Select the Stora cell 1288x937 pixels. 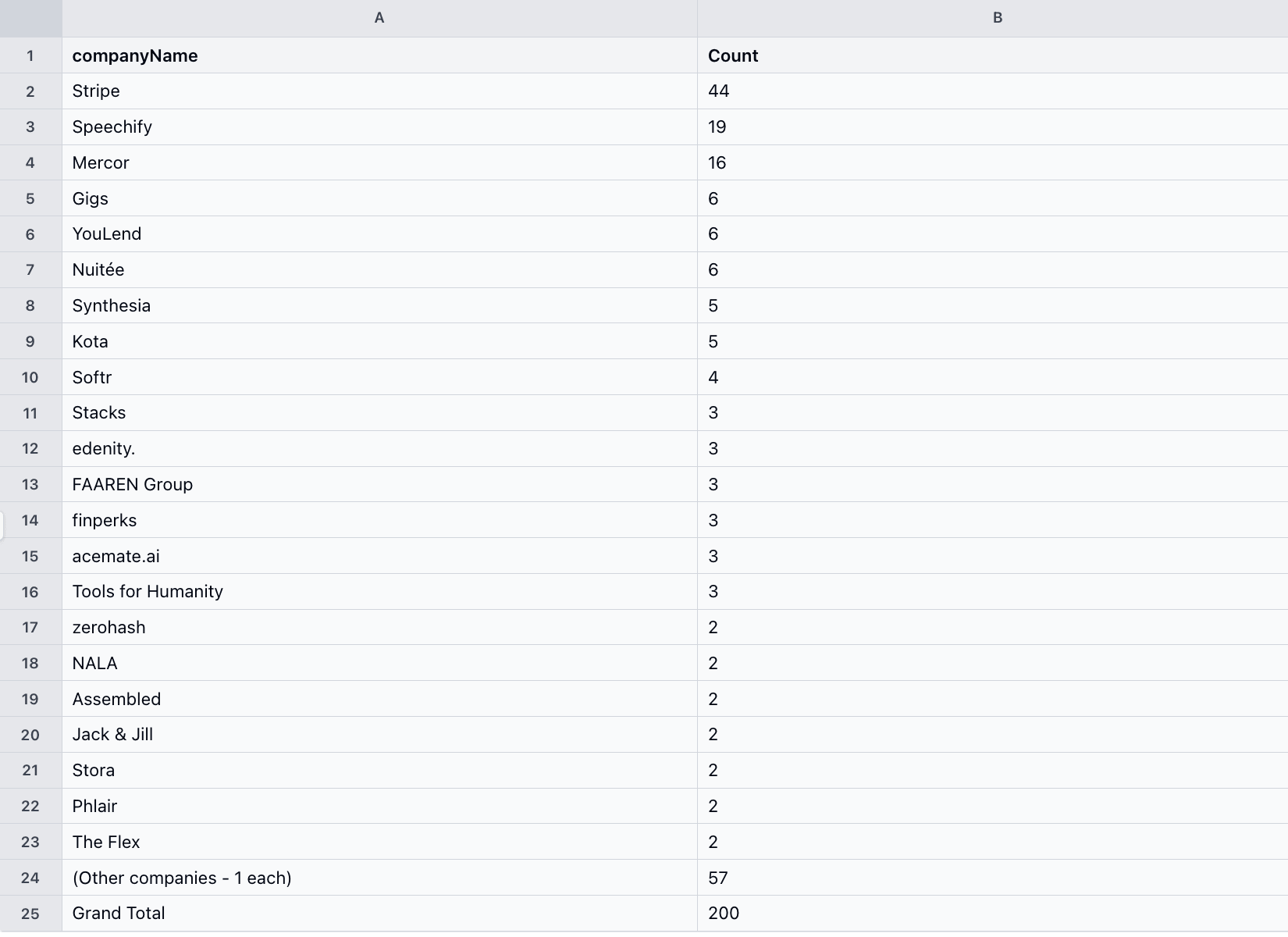coord(379,771)
